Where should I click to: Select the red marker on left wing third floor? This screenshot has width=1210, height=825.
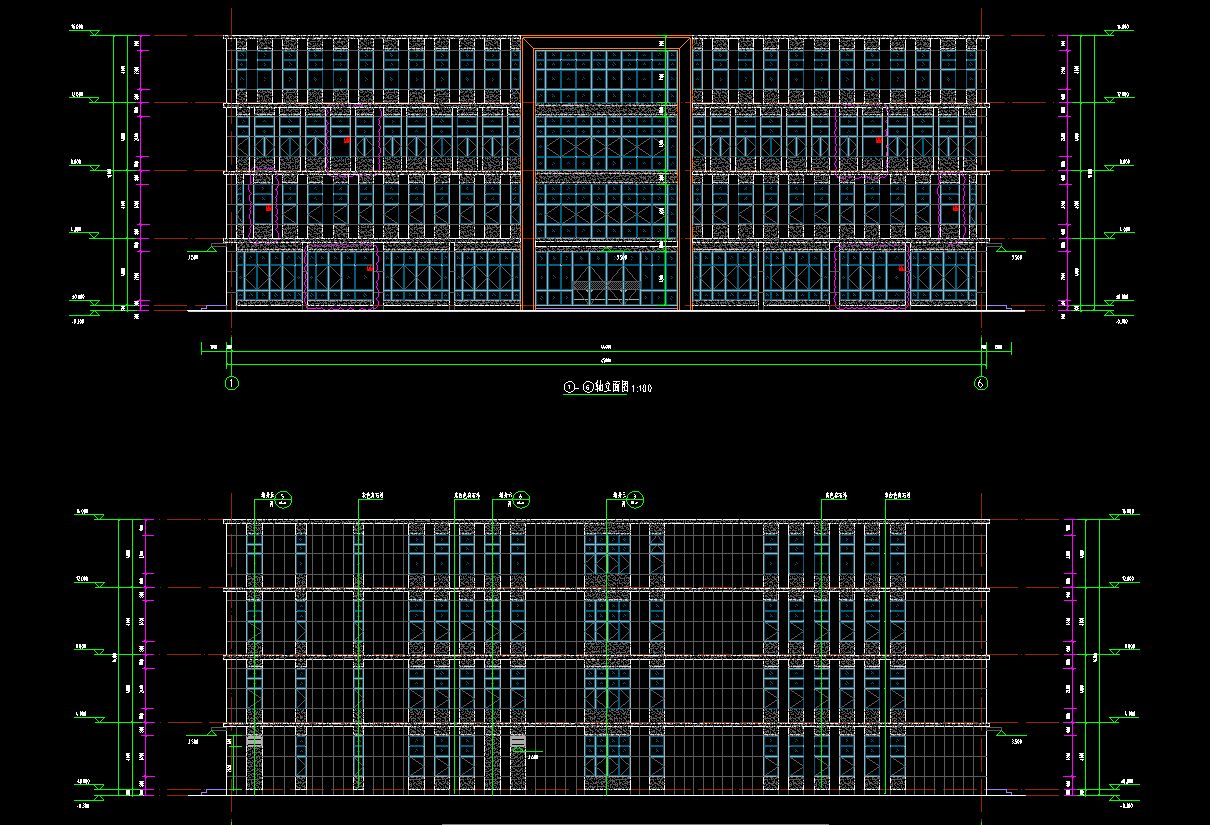point(346,142)
